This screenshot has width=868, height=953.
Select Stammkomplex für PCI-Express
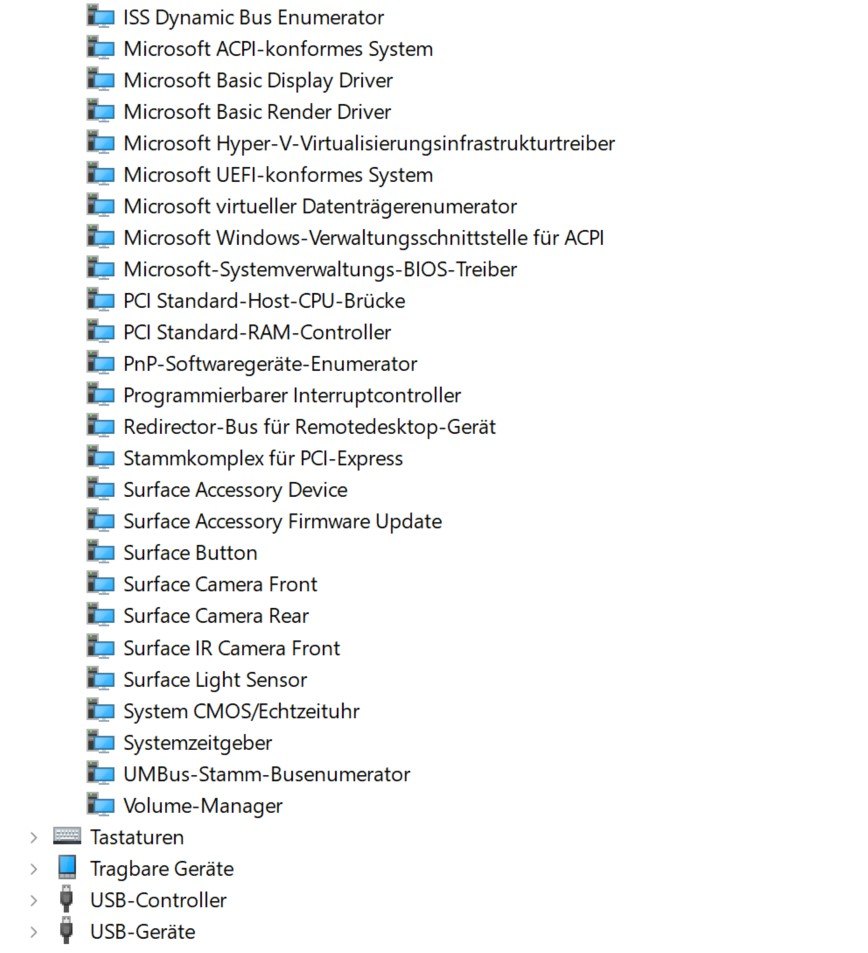263,459
